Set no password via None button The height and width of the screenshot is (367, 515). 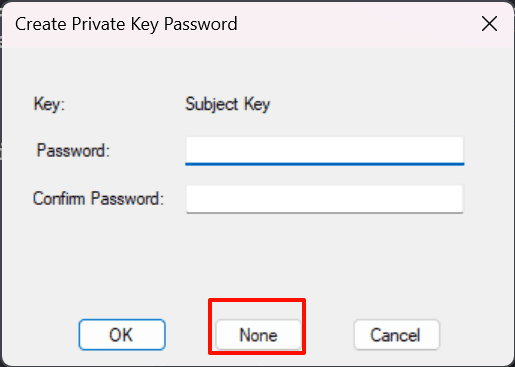[258, 335]
